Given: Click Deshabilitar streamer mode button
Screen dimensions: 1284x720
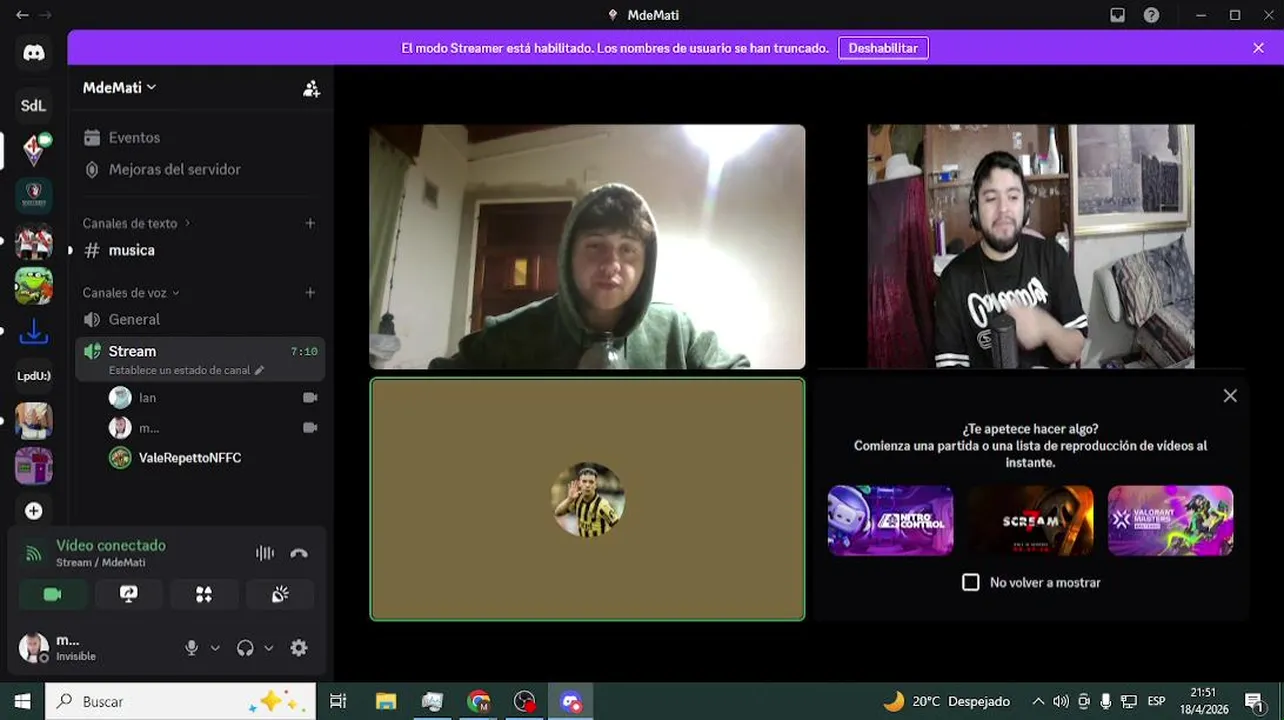Looking at the screenshot, I should click(883, 48).
